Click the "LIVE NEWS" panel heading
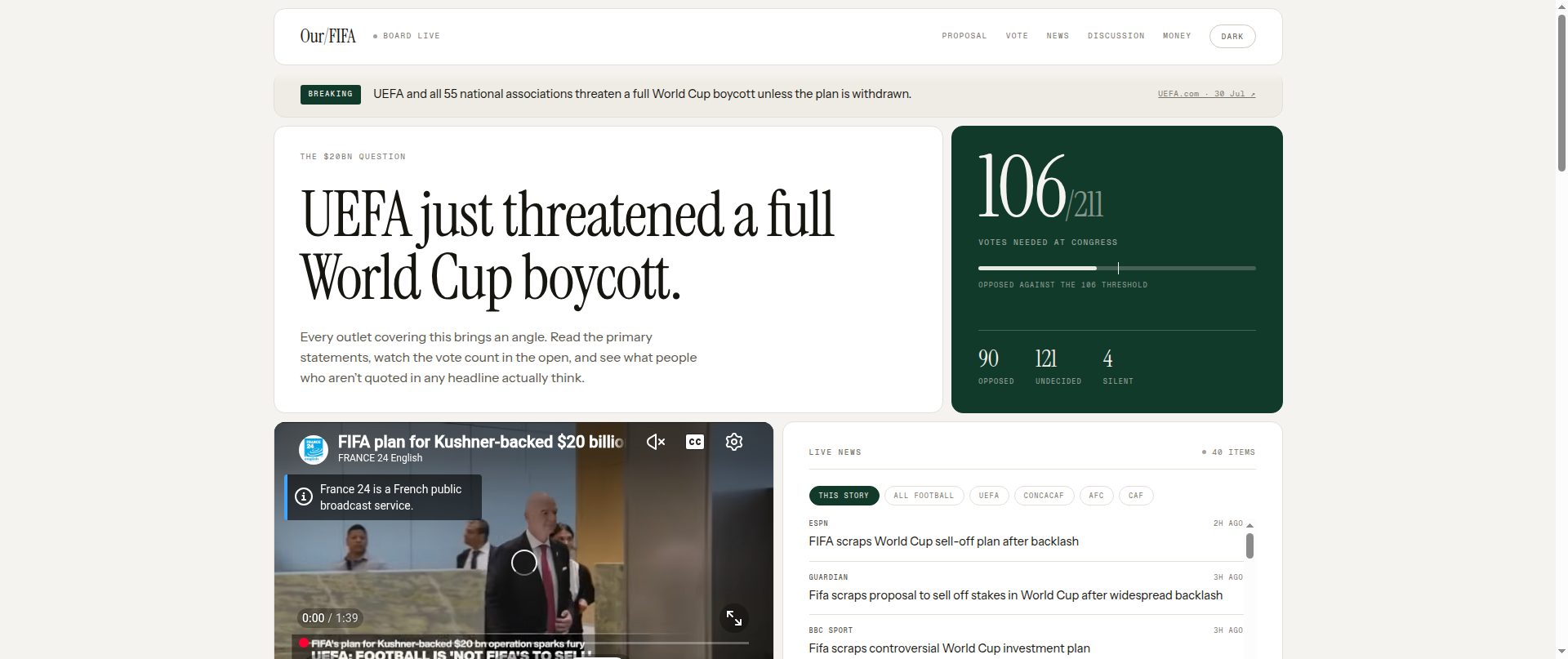 pos(835,452)
